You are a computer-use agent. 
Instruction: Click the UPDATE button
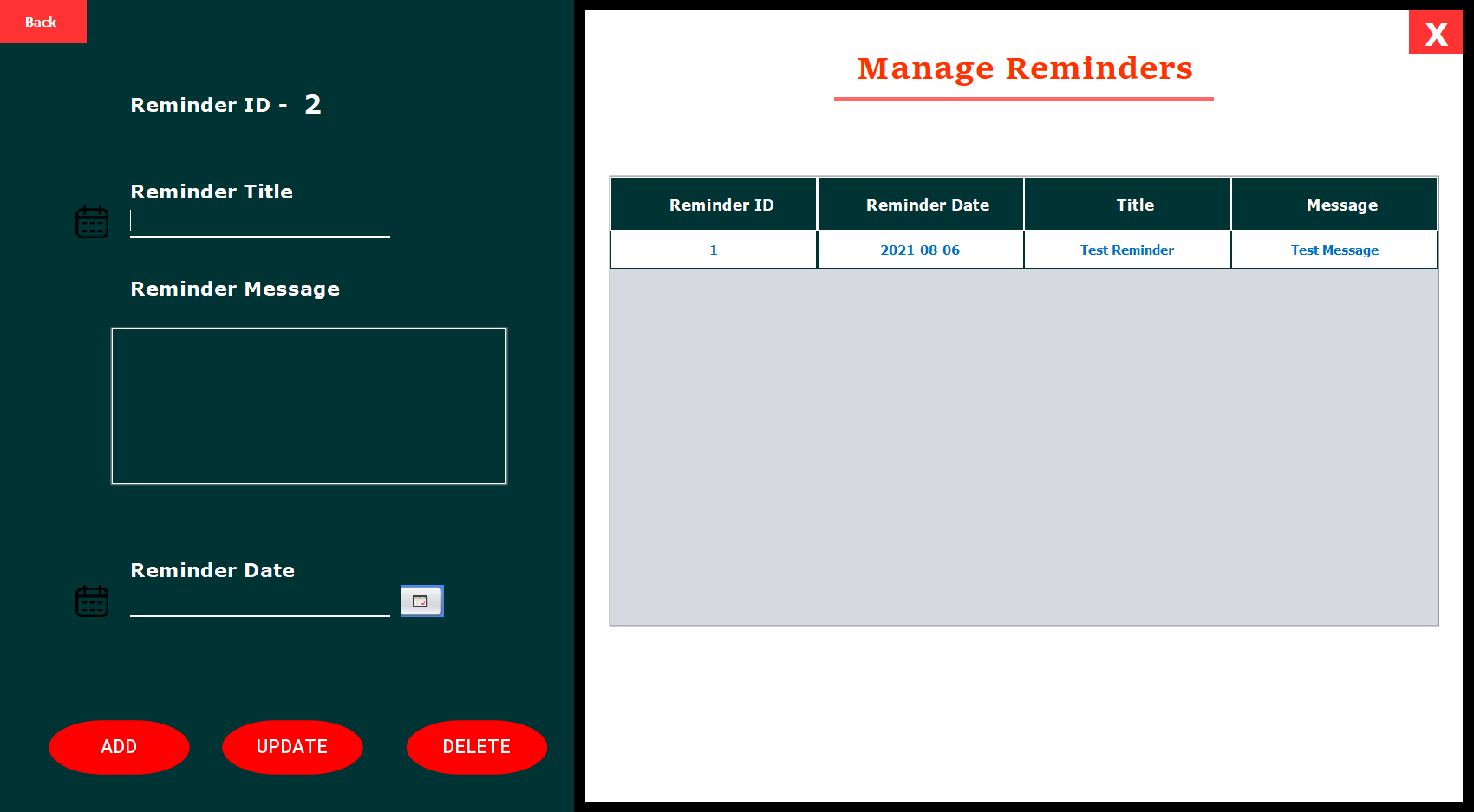[x=292, y=747]
